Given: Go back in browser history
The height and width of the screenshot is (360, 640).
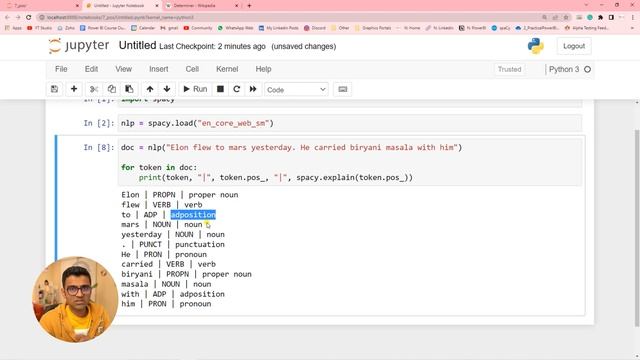Looking at the screenshot, I should [x=7, y=17].
